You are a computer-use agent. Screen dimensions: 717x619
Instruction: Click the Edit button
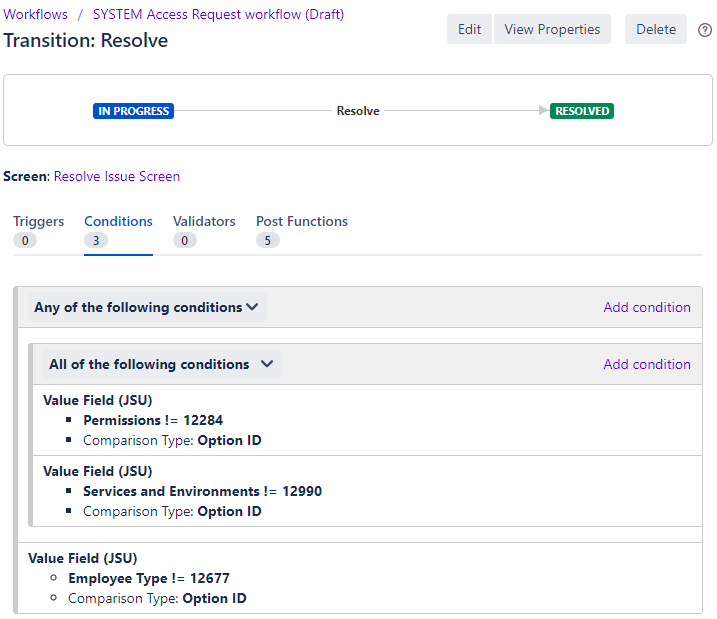[x=469, y=29]
